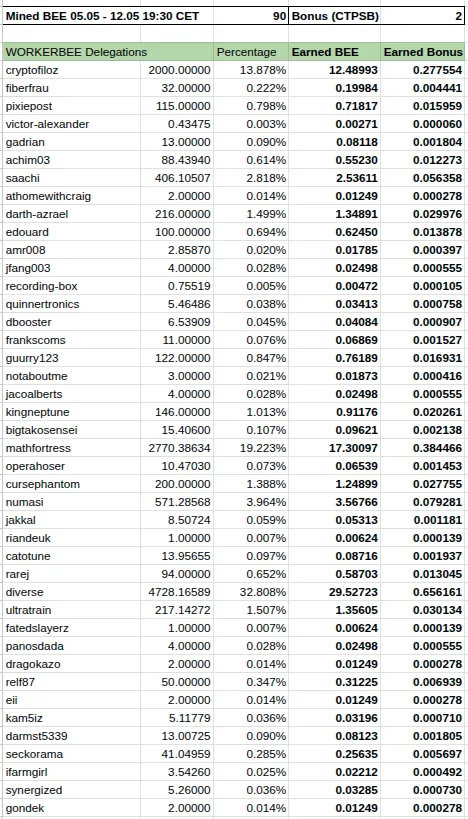Click darth-azrael earned bonus 0.029976
The image size is (468, 819).
(x=423, y=214)
